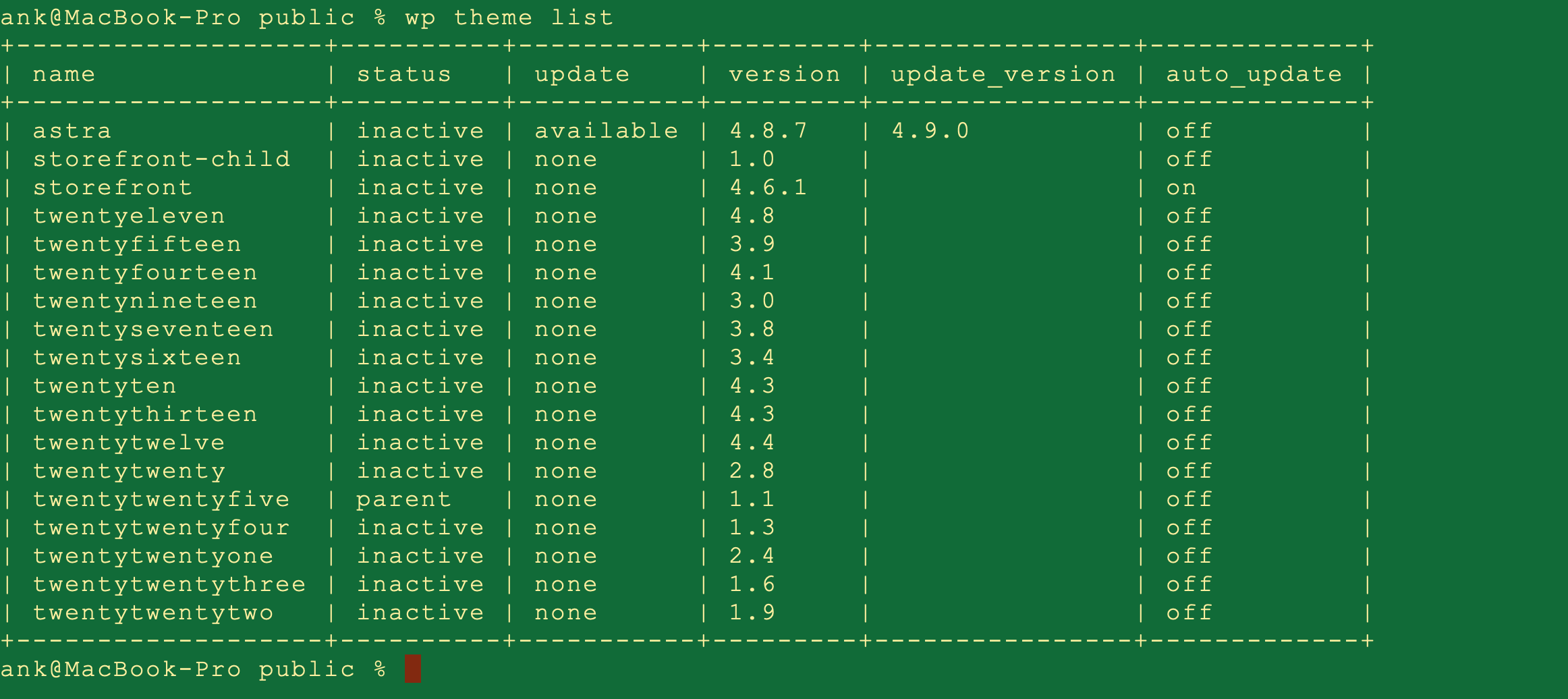Click the 'name' column header
1568x699 pixels.
coord(64,74)
